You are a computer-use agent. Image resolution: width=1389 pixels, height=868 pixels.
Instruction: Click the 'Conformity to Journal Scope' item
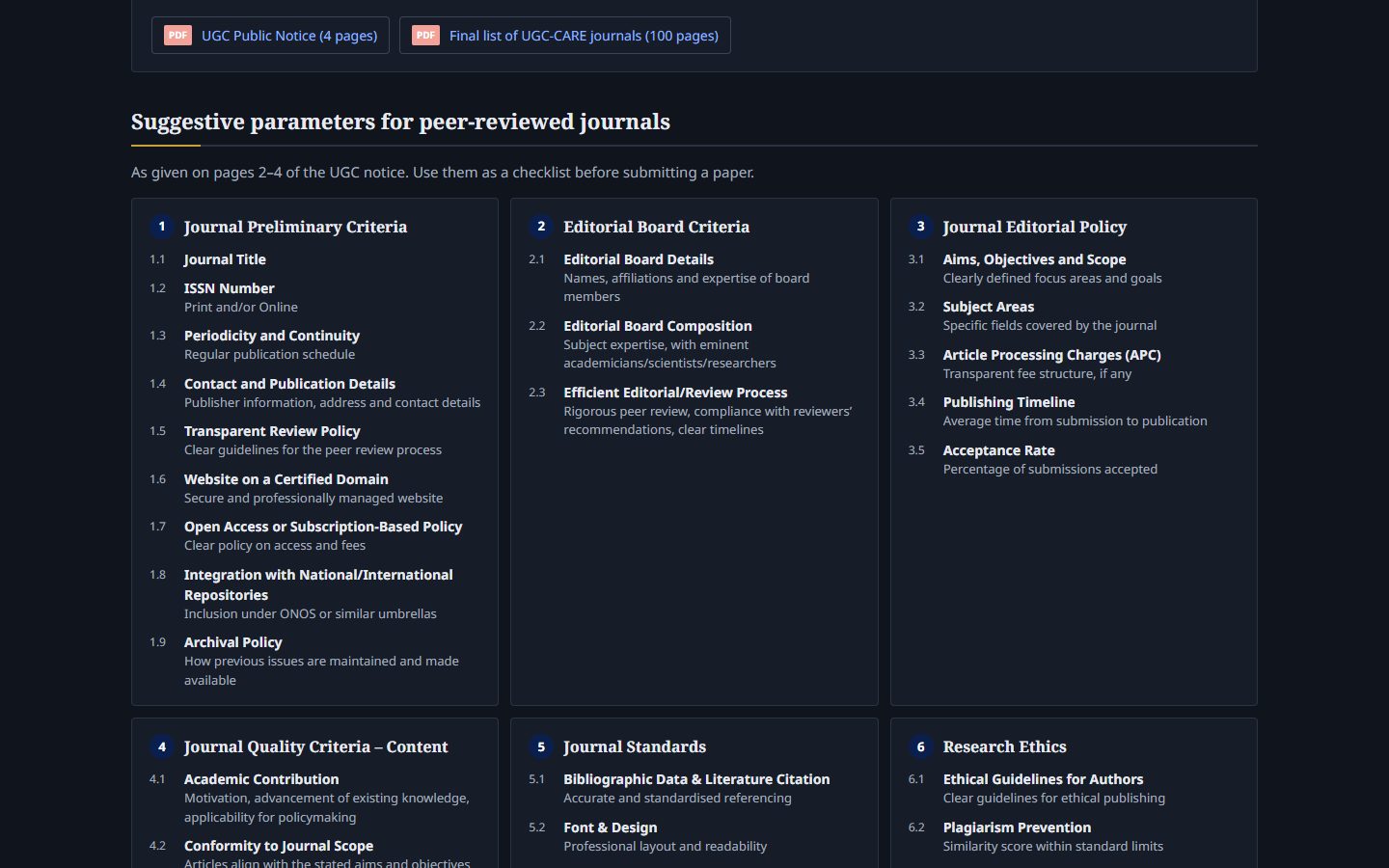point(279,846)
